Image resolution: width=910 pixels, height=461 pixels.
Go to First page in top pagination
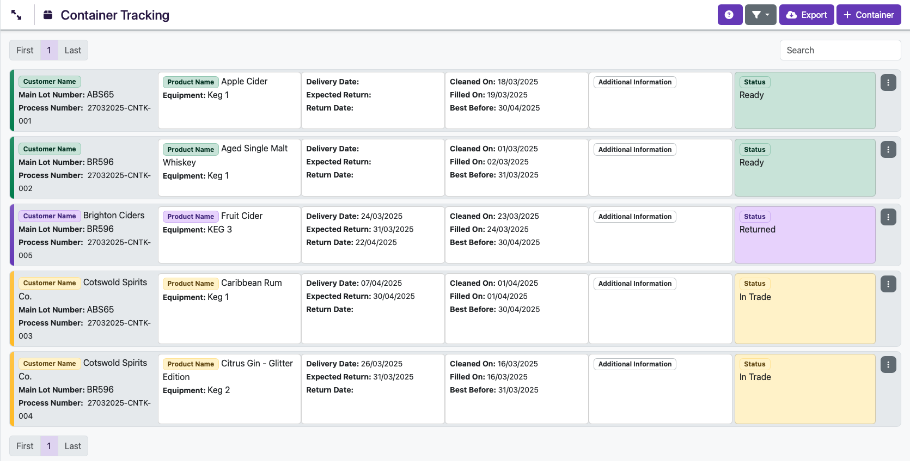tap(25, 50)
